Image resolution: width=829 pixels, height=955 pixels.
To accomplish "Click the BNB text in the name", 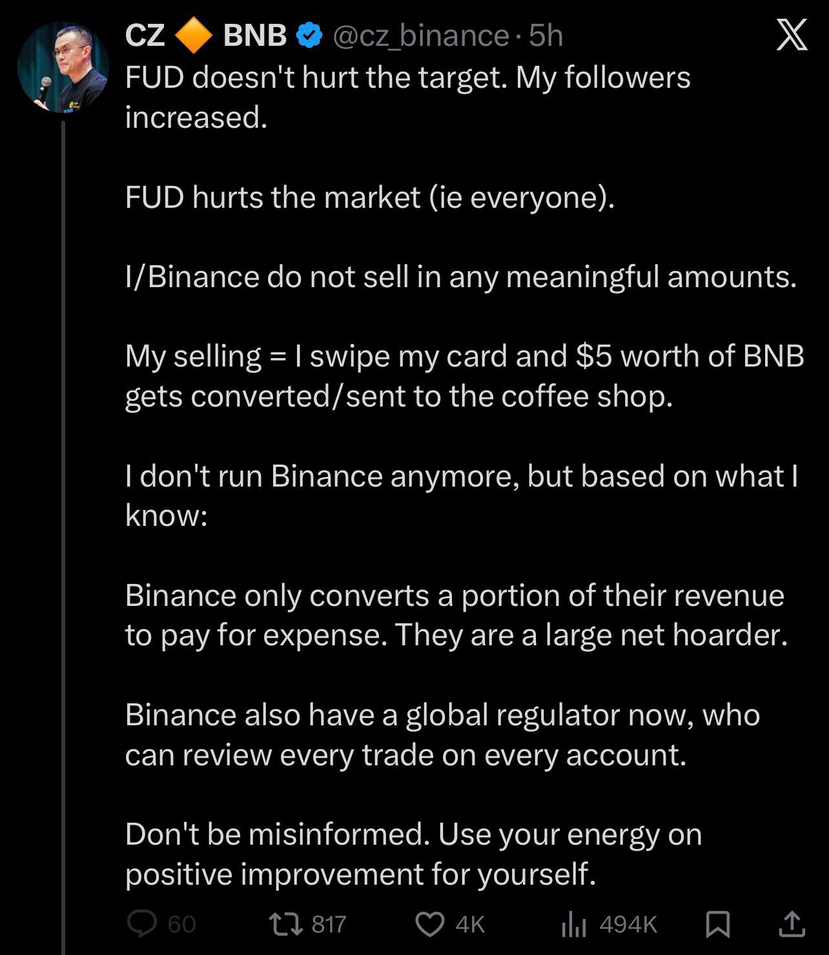I will click(x=255, y=37).
